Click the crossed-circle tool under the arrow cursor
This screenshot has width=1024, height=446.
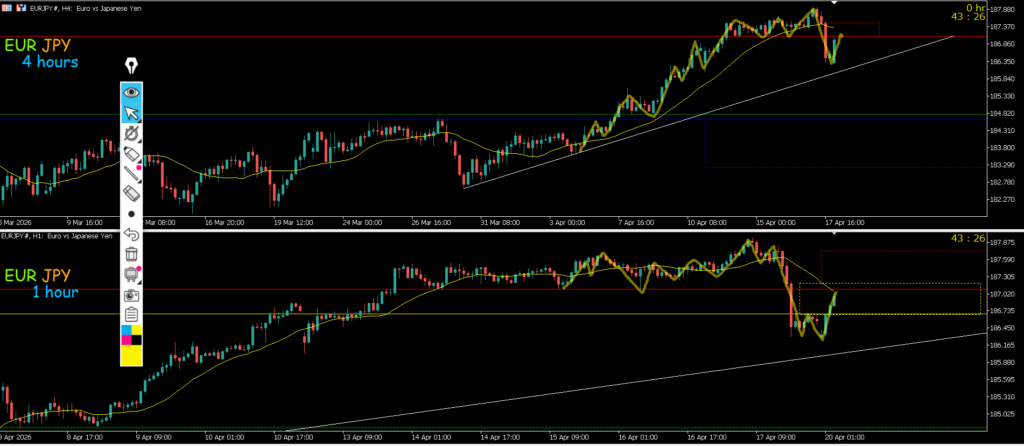[x=132, y=134]
